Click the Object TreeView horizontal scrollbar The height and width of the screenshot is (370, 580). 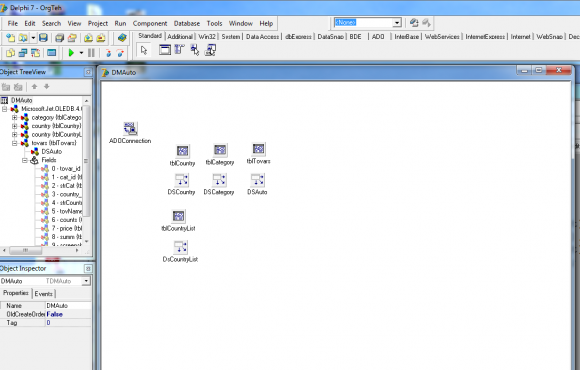point(41,250)
